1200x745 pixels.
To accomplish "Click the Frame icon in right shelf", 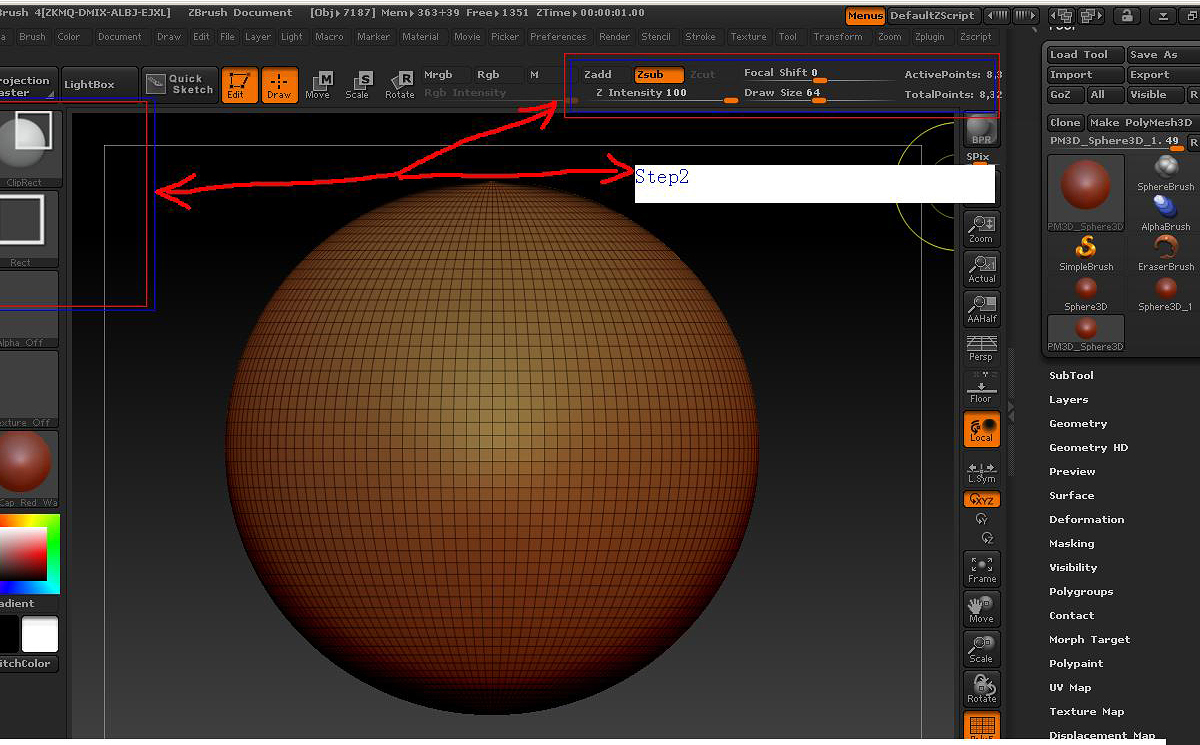I will [981, 568].
